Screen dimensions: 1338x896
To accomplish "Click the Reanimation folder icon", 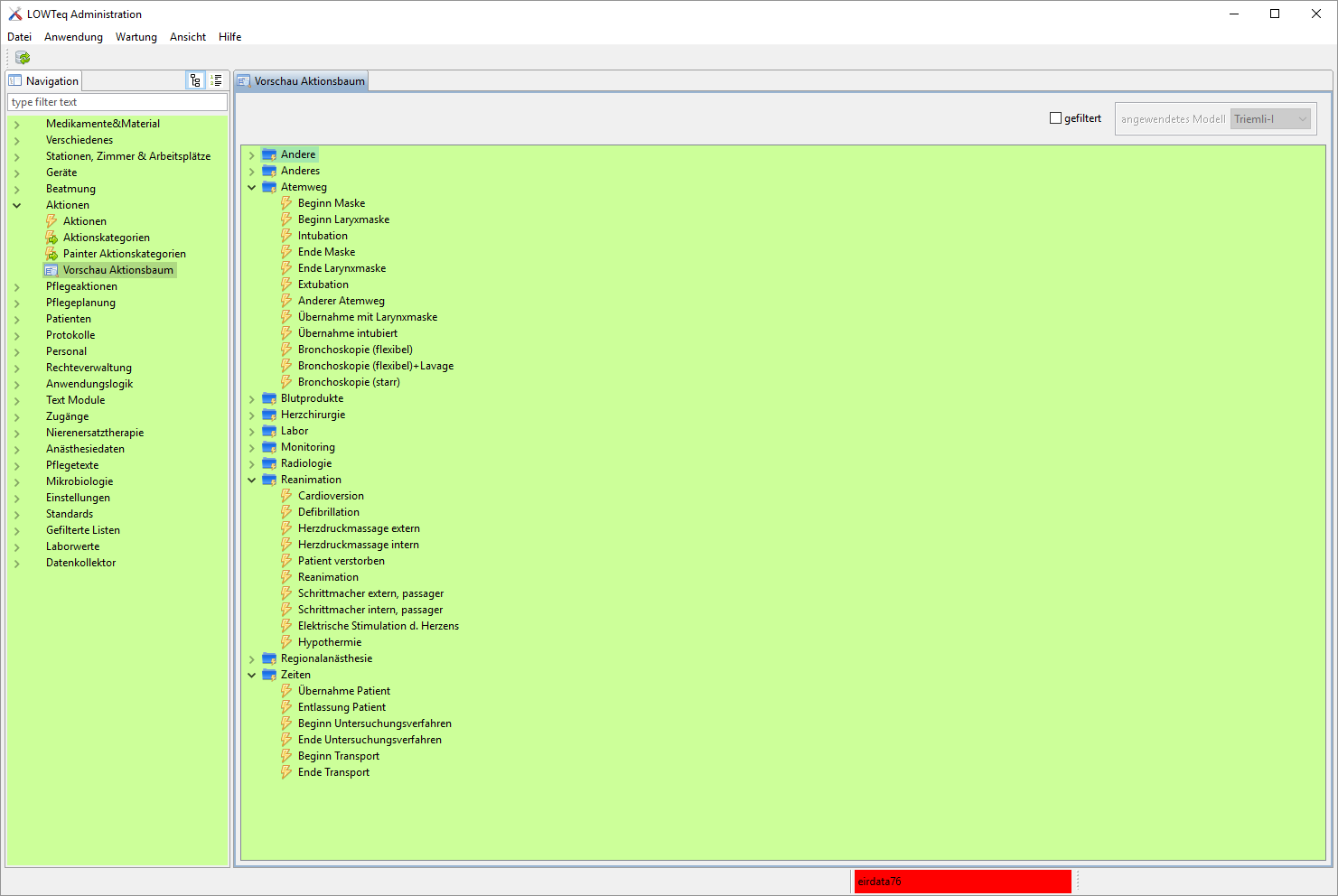I will tap(269, 480).
